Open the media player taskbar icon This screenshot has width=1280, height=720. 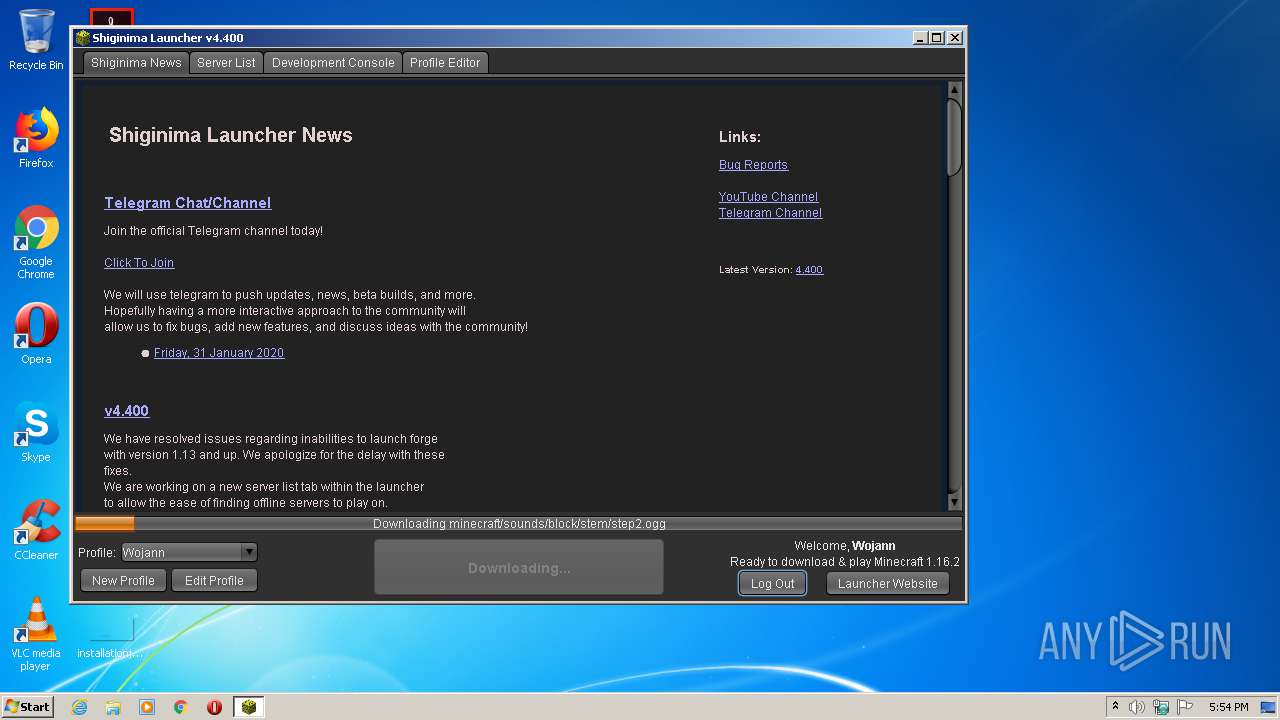(x=147, y=707)
